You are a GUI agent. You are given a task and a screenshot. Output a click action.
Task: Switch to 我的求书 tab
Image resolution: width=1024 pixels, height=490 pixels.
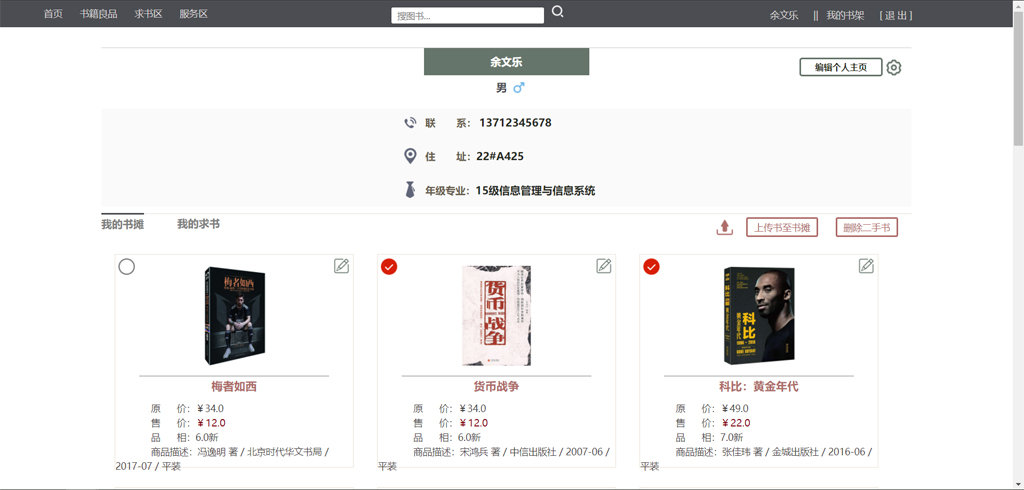[198, 224]
